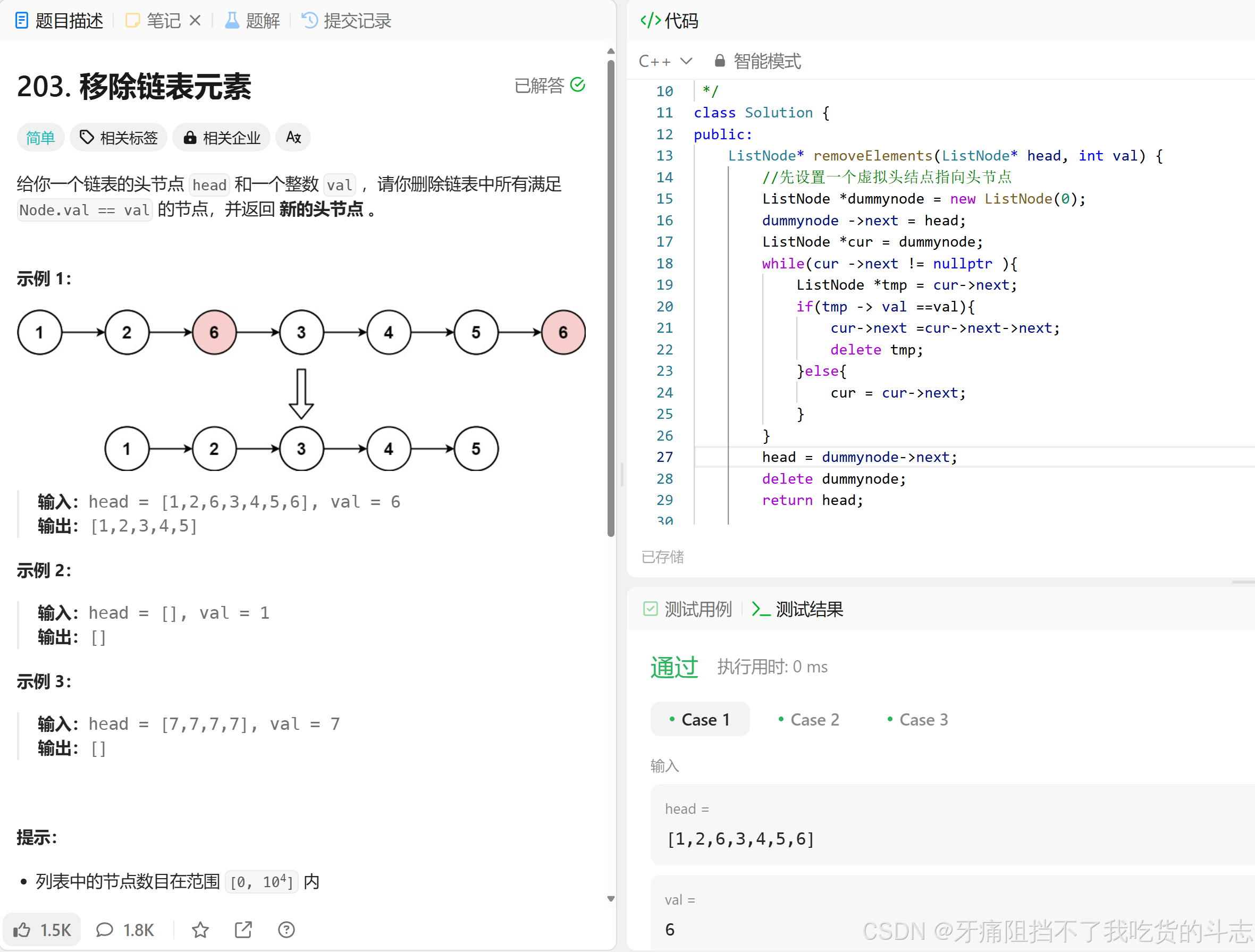Favorite the problem with star icon
Viewport: 1255px width, 952px height.
point(200,929)
